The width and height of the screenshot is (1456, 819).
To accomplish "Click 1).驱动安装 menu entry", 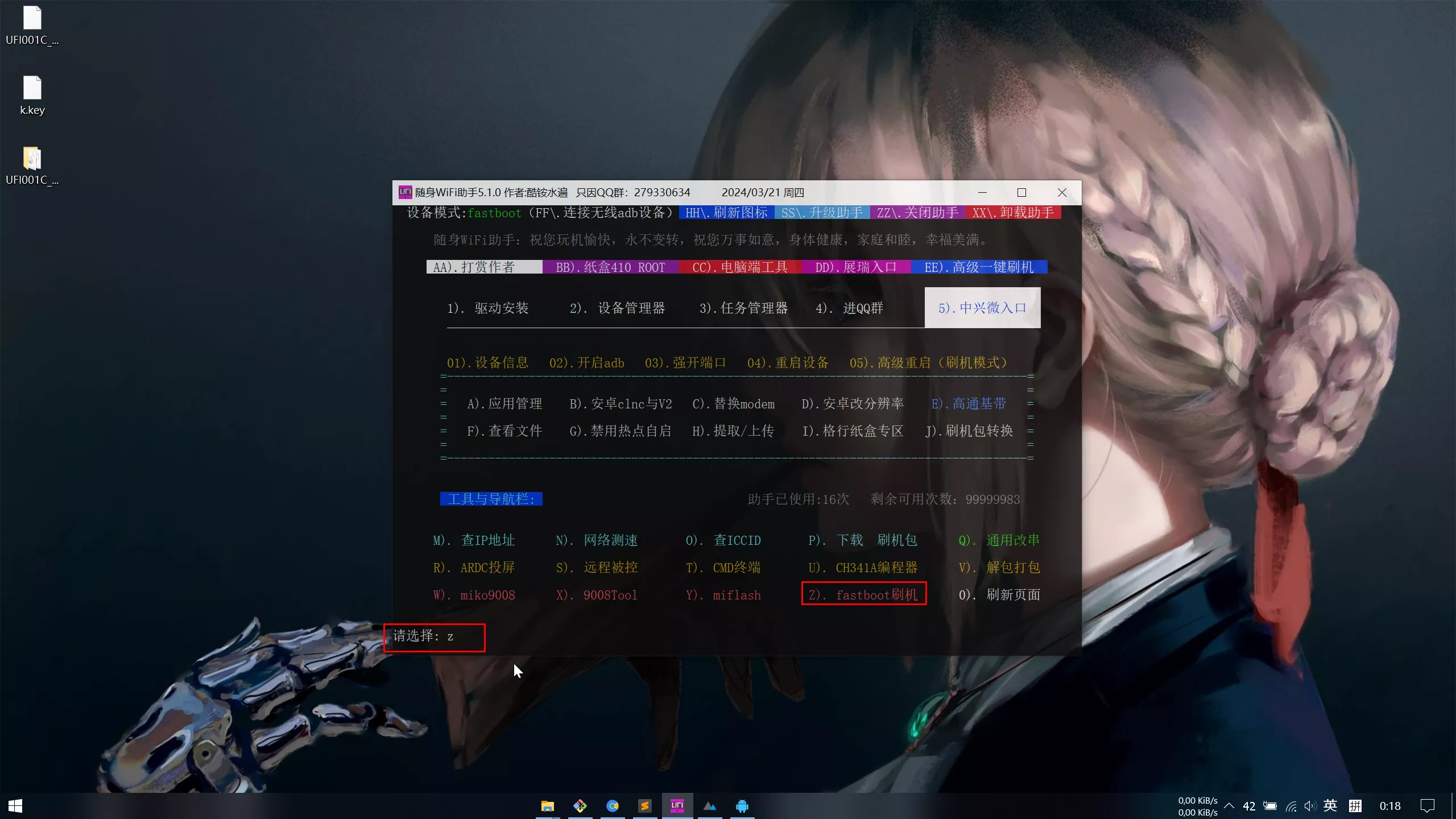I will (x=488, y=308).
